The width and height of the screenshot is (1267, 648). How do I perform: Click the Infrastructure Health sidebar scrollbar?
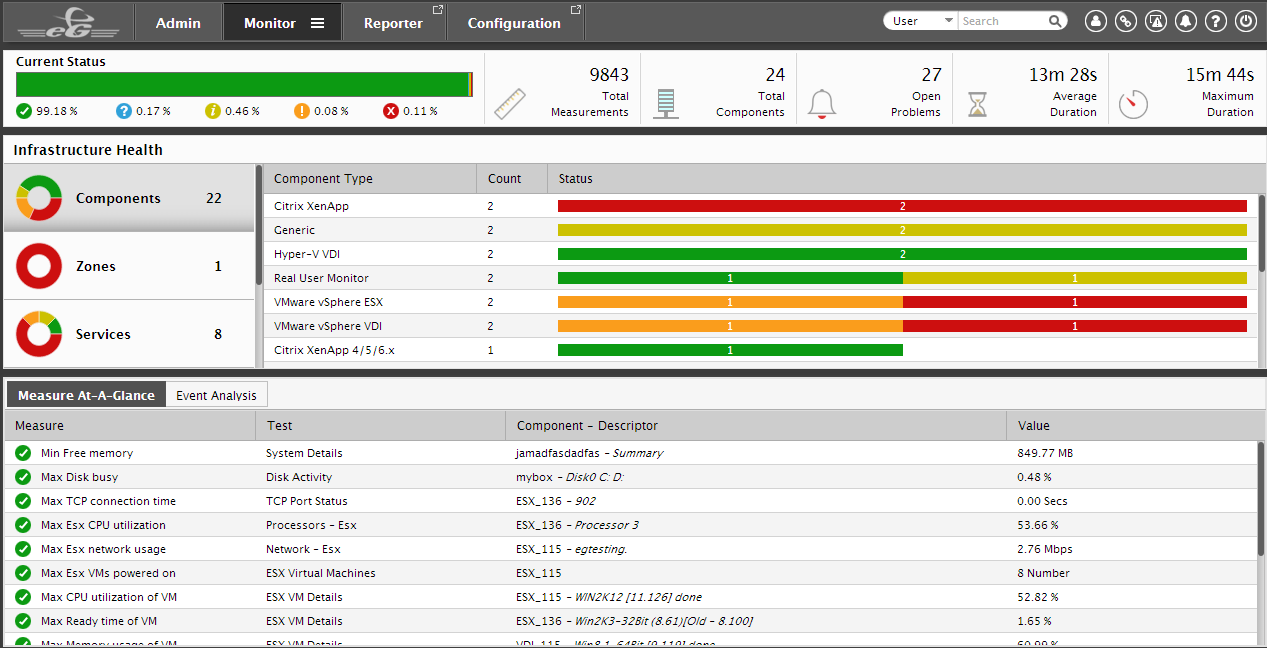tap(259, 226)
